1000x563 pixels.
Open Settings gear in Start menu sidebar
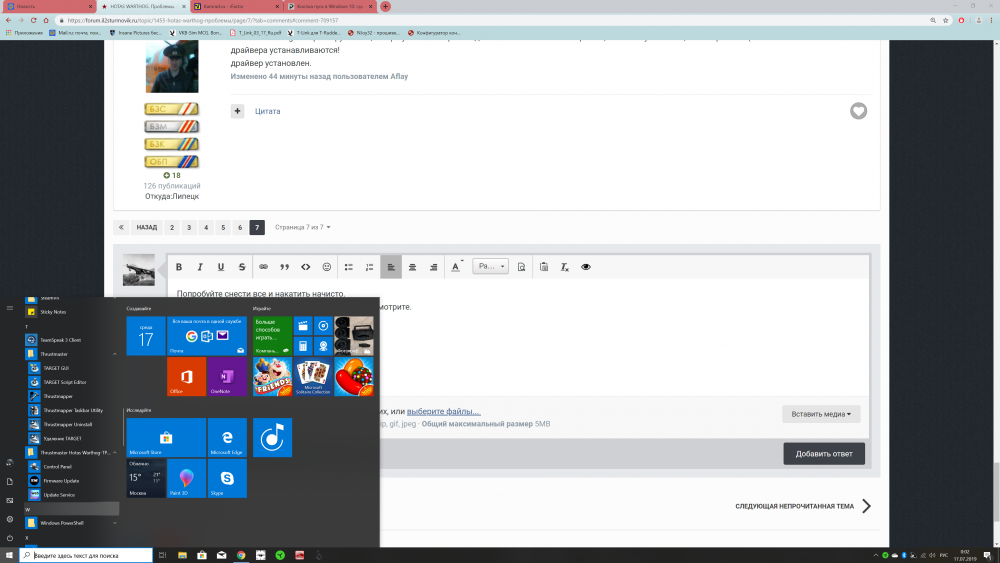[10, 519]
